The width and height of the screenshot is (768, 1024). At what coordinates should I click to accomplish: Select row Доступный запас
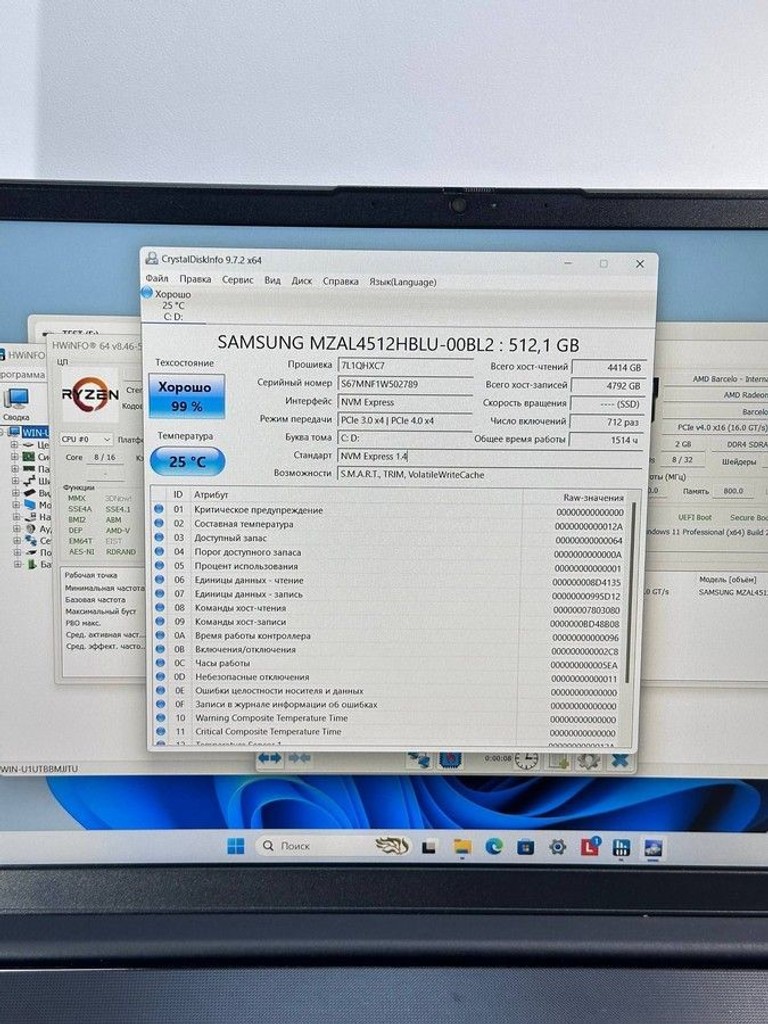(389, 538)
